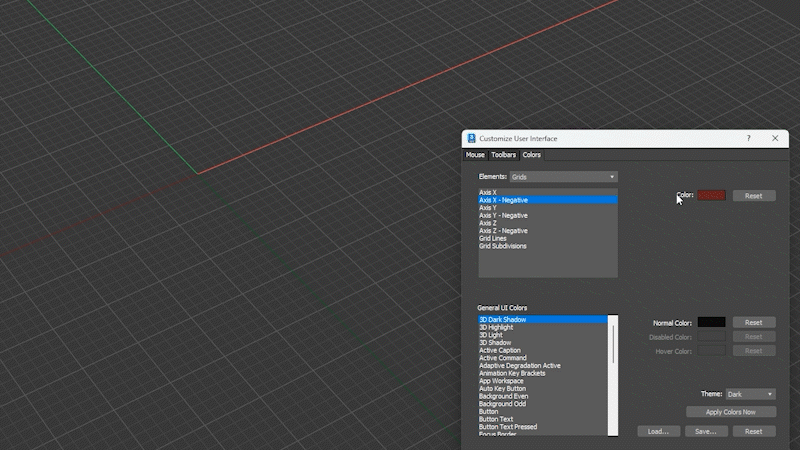Switch to the Mouse tab
This screenshot has height=450, width=800.
475,155
